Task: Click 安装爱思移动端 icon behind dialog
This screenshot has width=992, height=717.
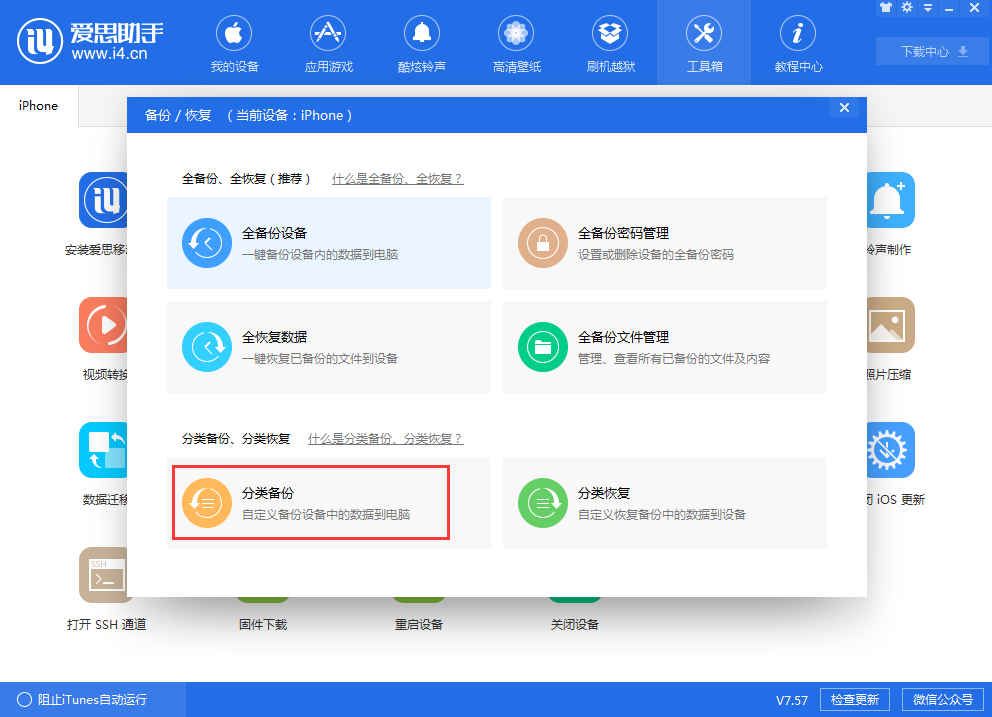Action: 103,200
